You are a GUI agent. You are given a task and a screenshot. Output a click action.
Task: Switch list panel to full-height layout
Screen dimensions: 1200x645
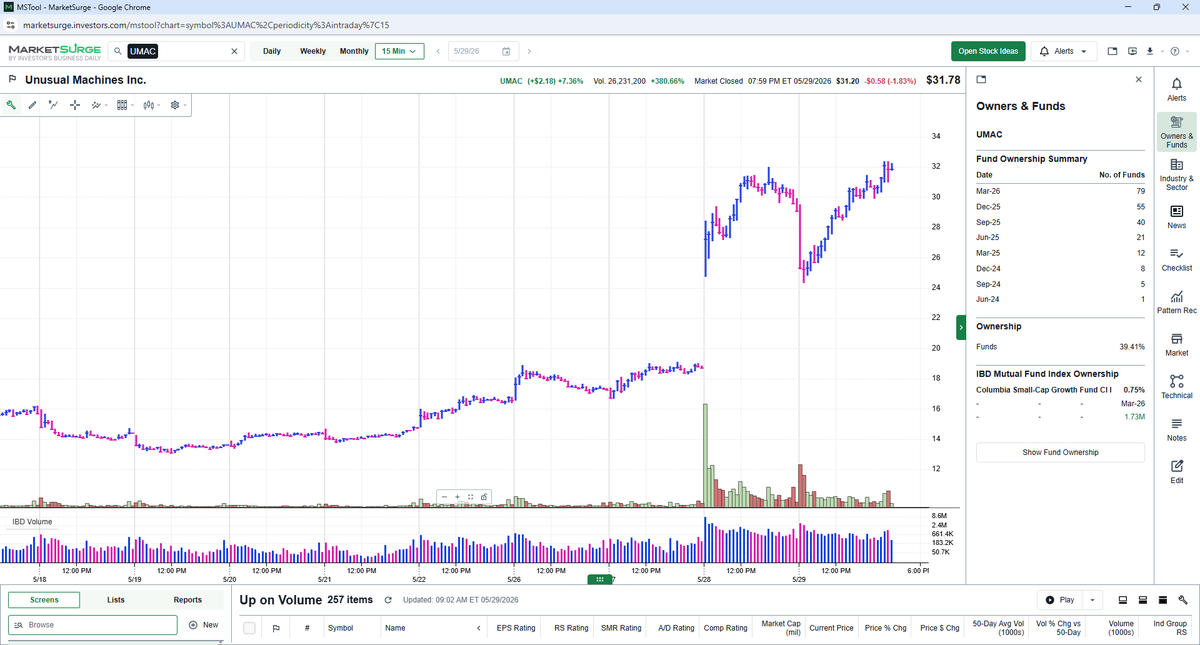1163,600
